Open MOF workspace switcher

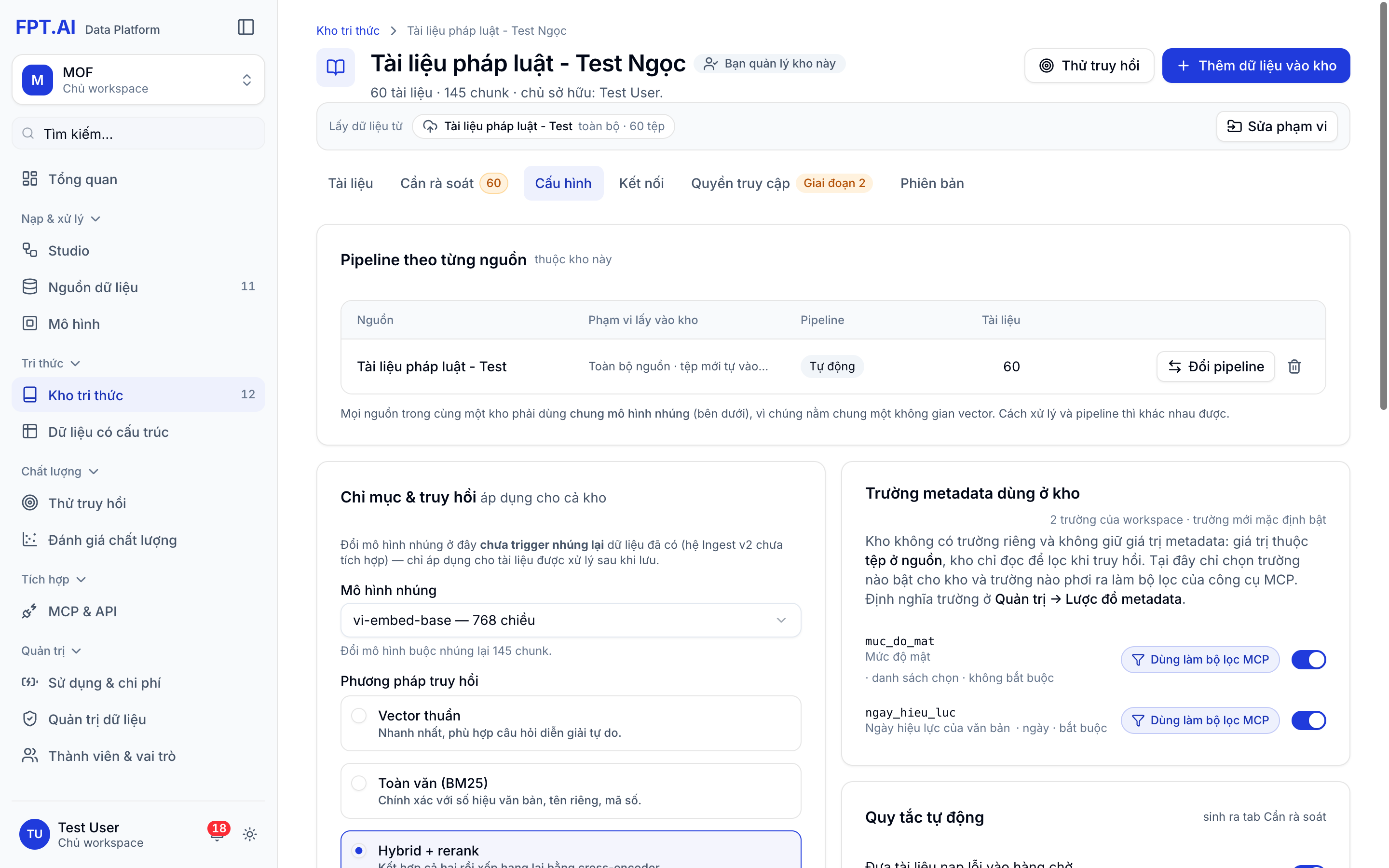click(x=138, y=80)
